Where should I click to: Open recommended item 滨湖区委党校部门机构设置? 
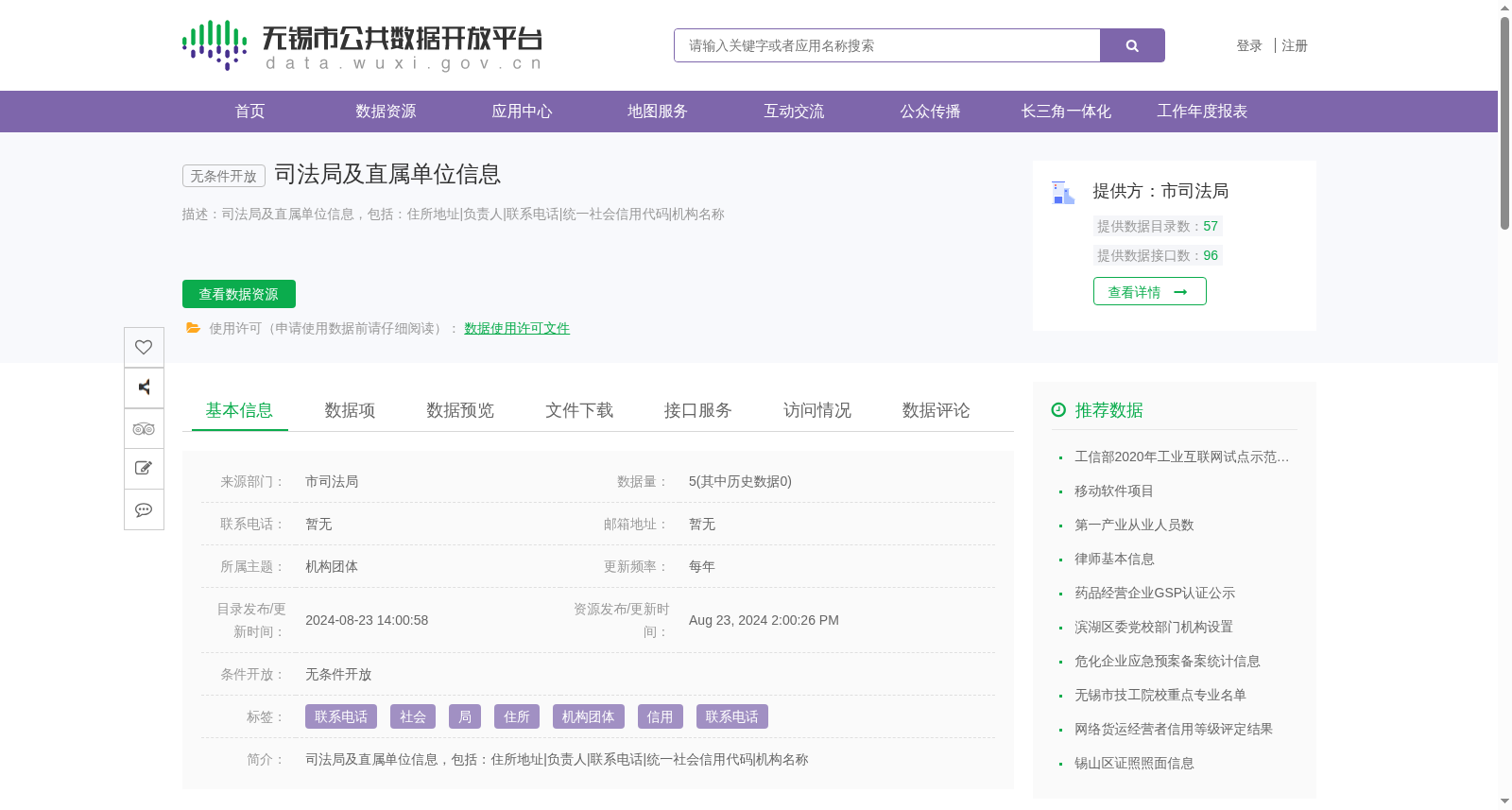point(1154,627)
